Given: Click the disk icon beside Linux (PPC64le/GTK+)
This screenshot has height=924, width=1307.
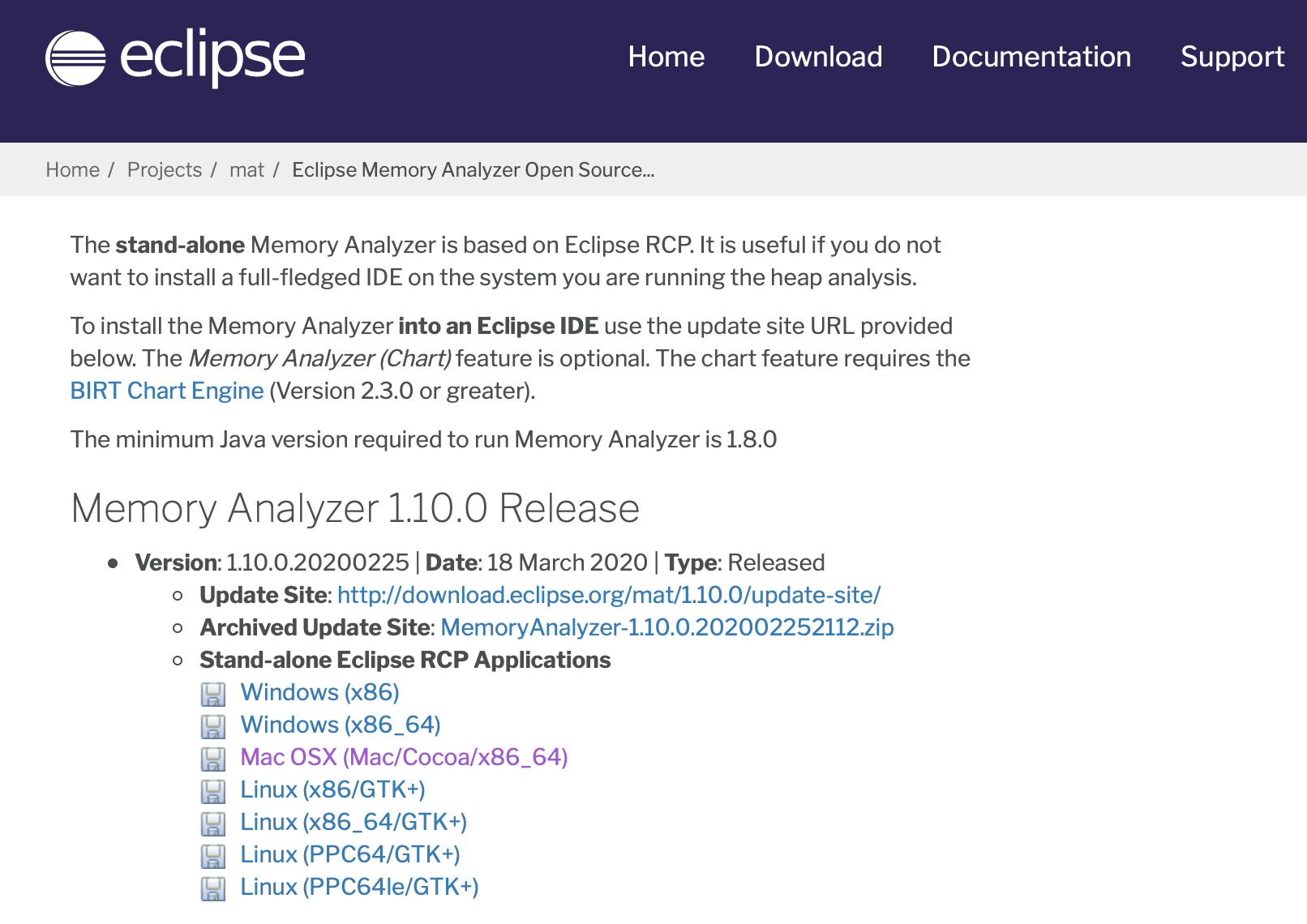Looking at the screenshot, I should (x=213, y=888).
